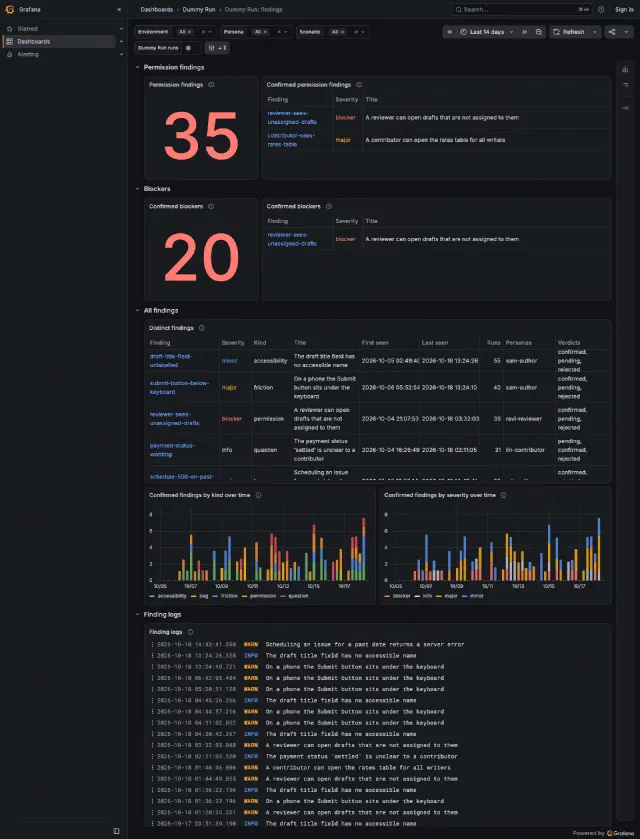
Task: Open contributor-sees-rates-table finding link
Action: (x=292, y=140)
